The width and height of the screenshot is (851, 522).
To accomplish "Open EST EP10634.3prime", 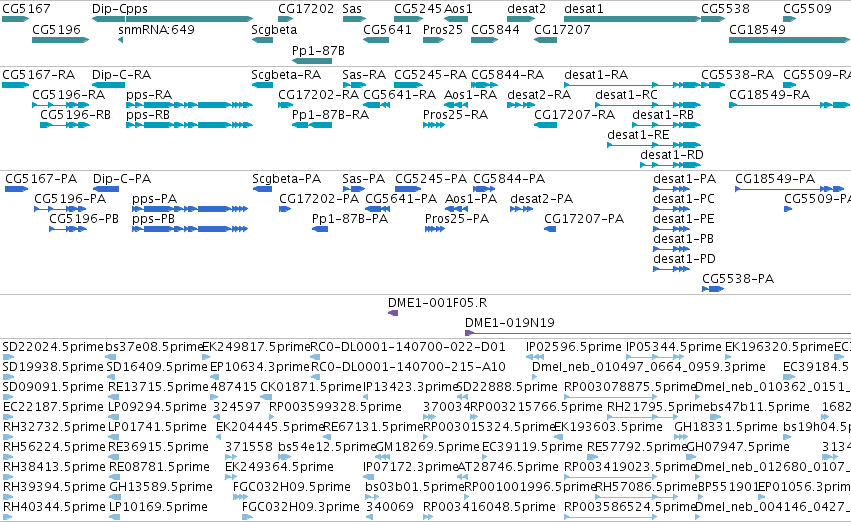I will pos(260,367).
